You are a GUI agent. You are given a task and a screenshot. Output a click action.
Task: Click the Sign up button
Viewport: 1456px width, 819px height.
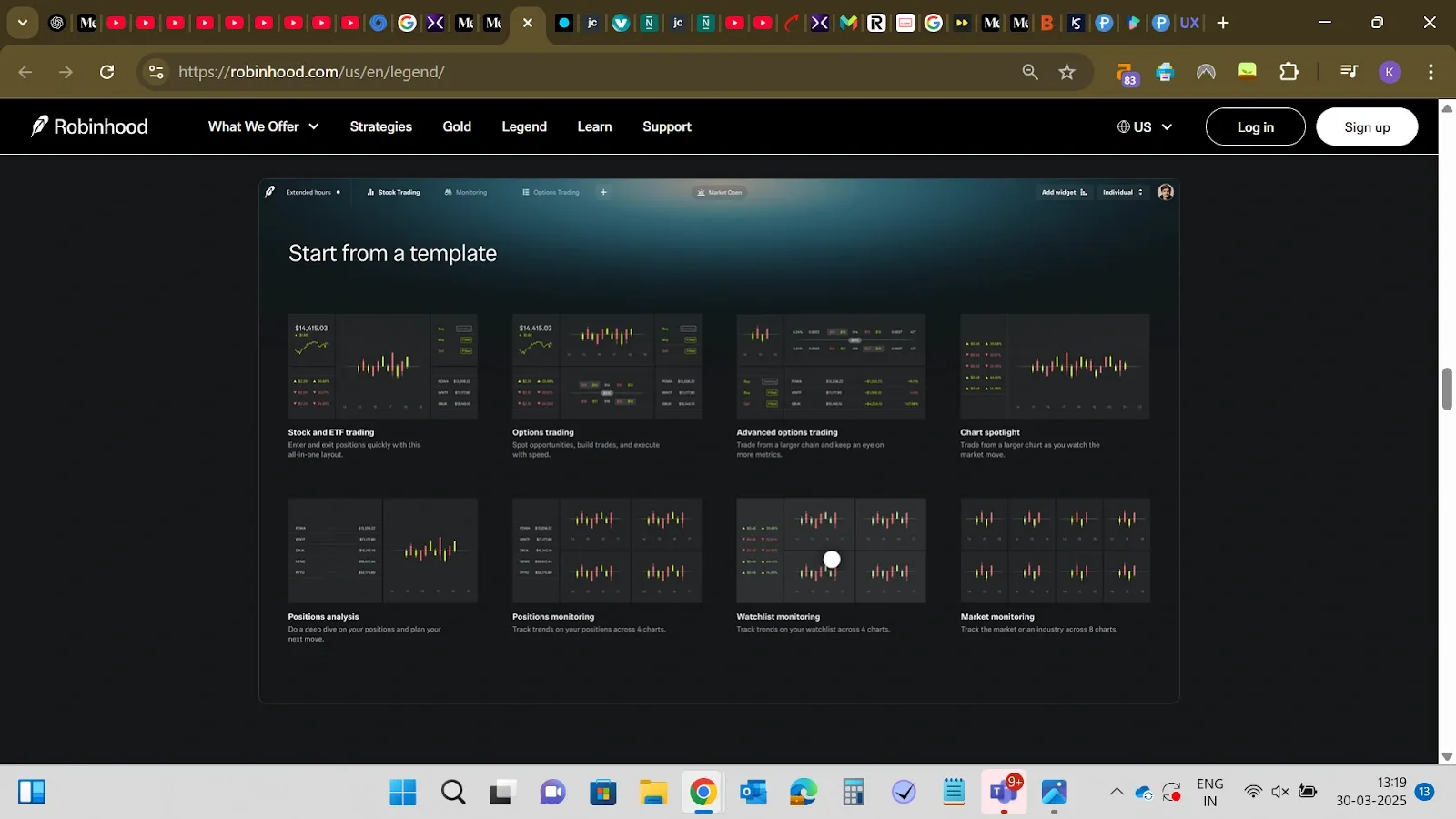click(x=1367, y=126)
